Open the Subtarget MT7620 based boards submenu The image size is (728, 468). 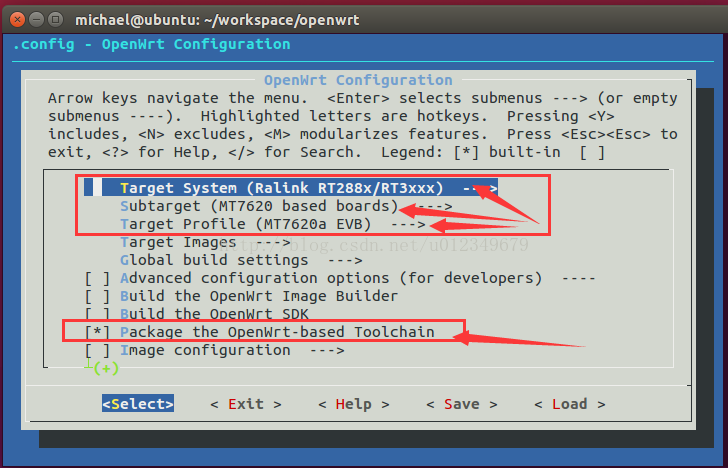click(286, 206)
